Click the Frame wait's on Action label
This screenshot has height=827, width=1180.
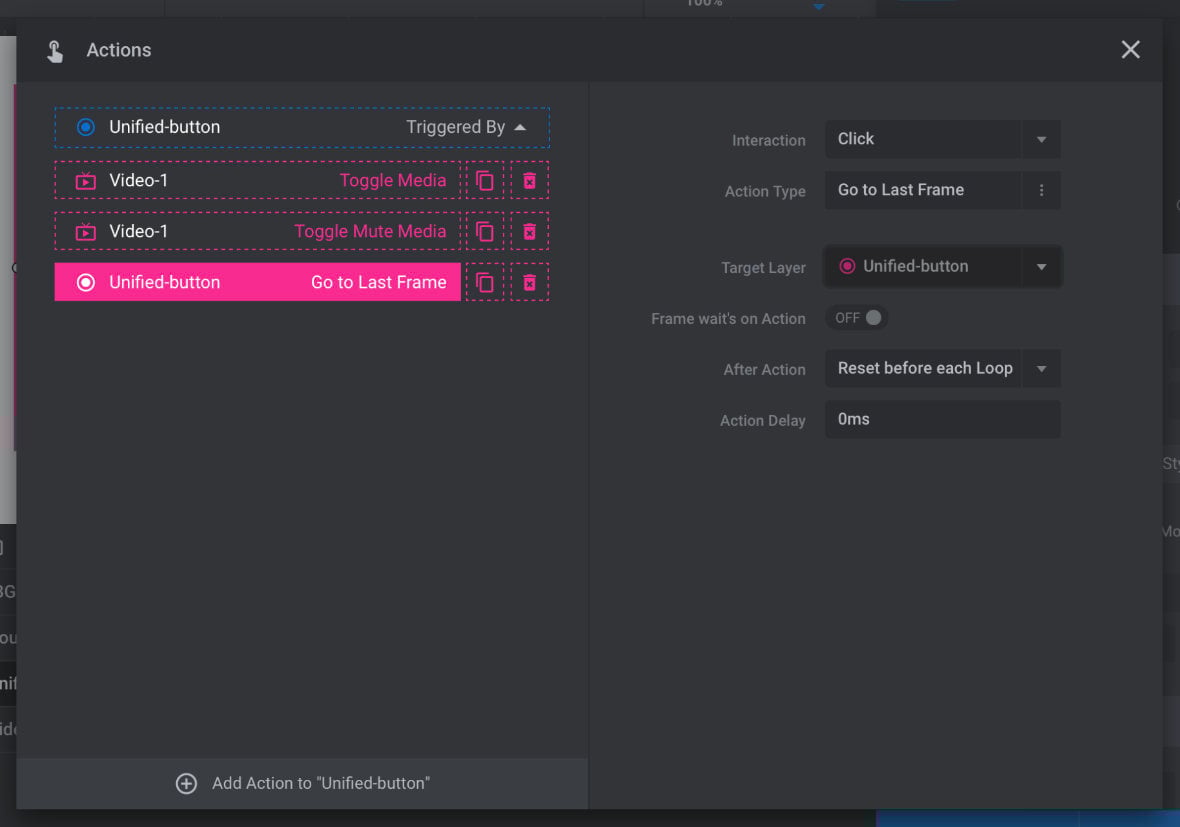point(728,319)
